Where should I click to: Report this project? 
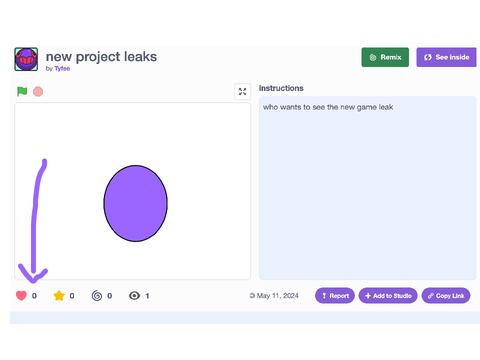(x=335, y=296)
